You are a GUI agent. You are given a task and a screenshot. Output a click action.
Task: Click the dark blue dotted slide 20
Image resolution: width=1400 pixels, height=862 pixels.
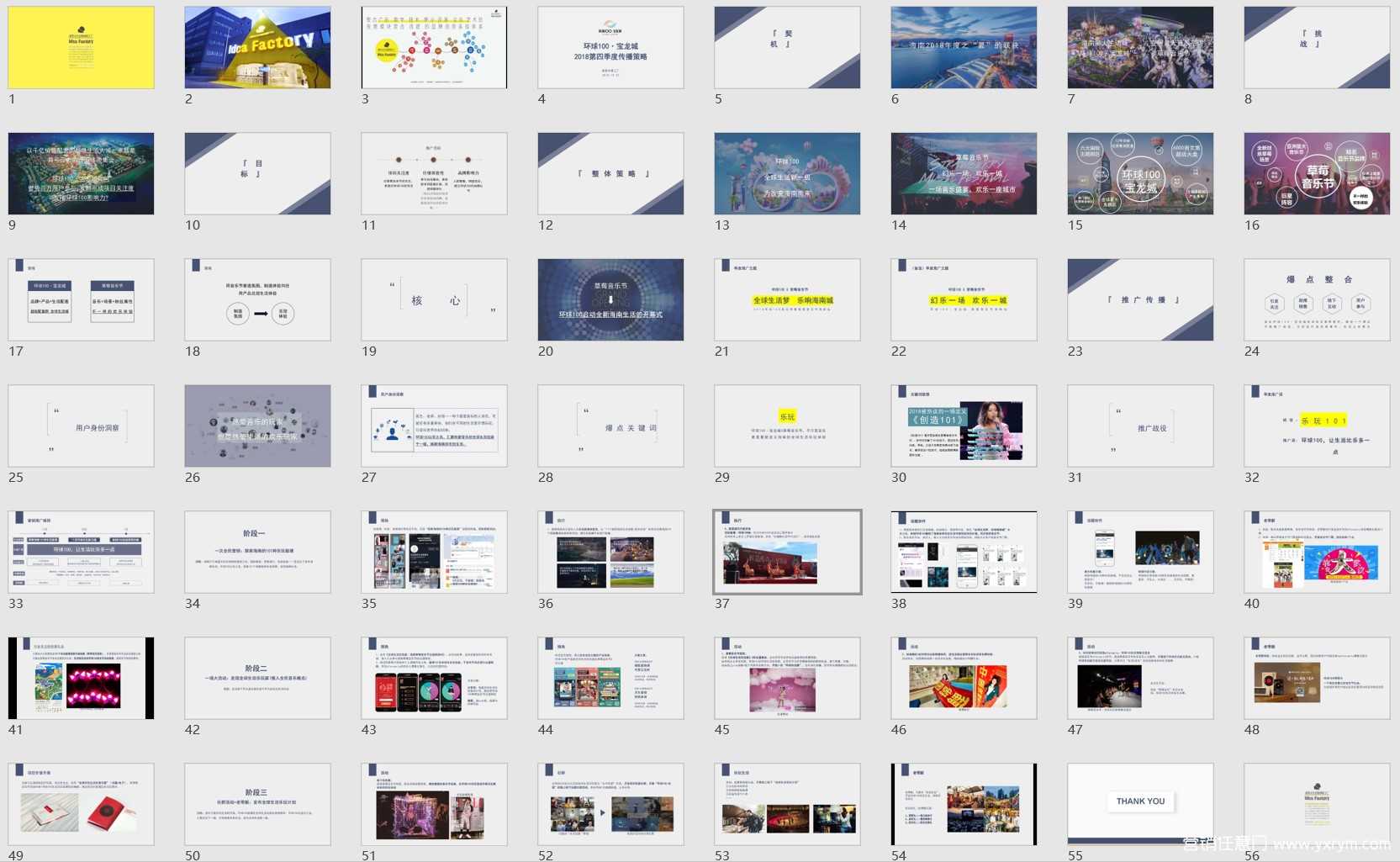click(610, 299)
